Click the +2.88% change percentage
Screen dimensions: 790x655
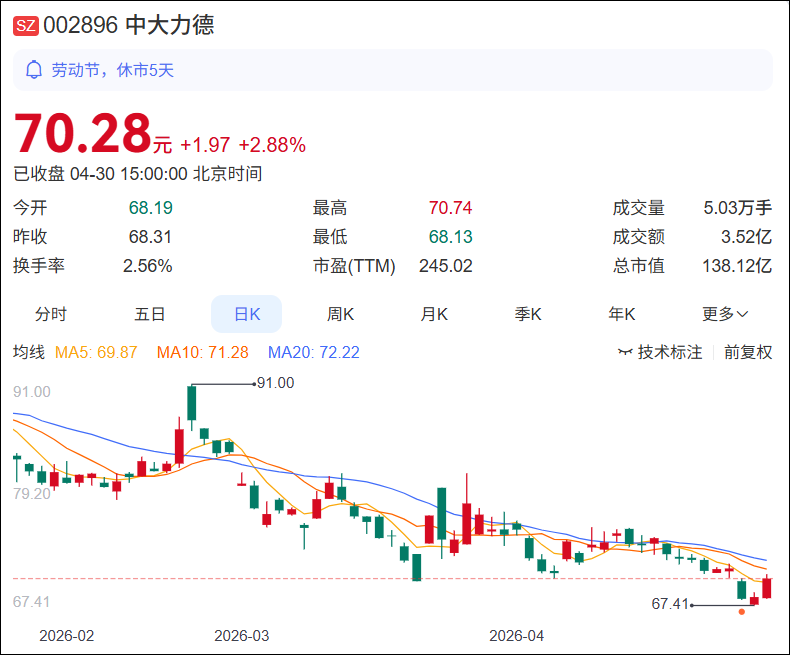[x=272, y=145]
